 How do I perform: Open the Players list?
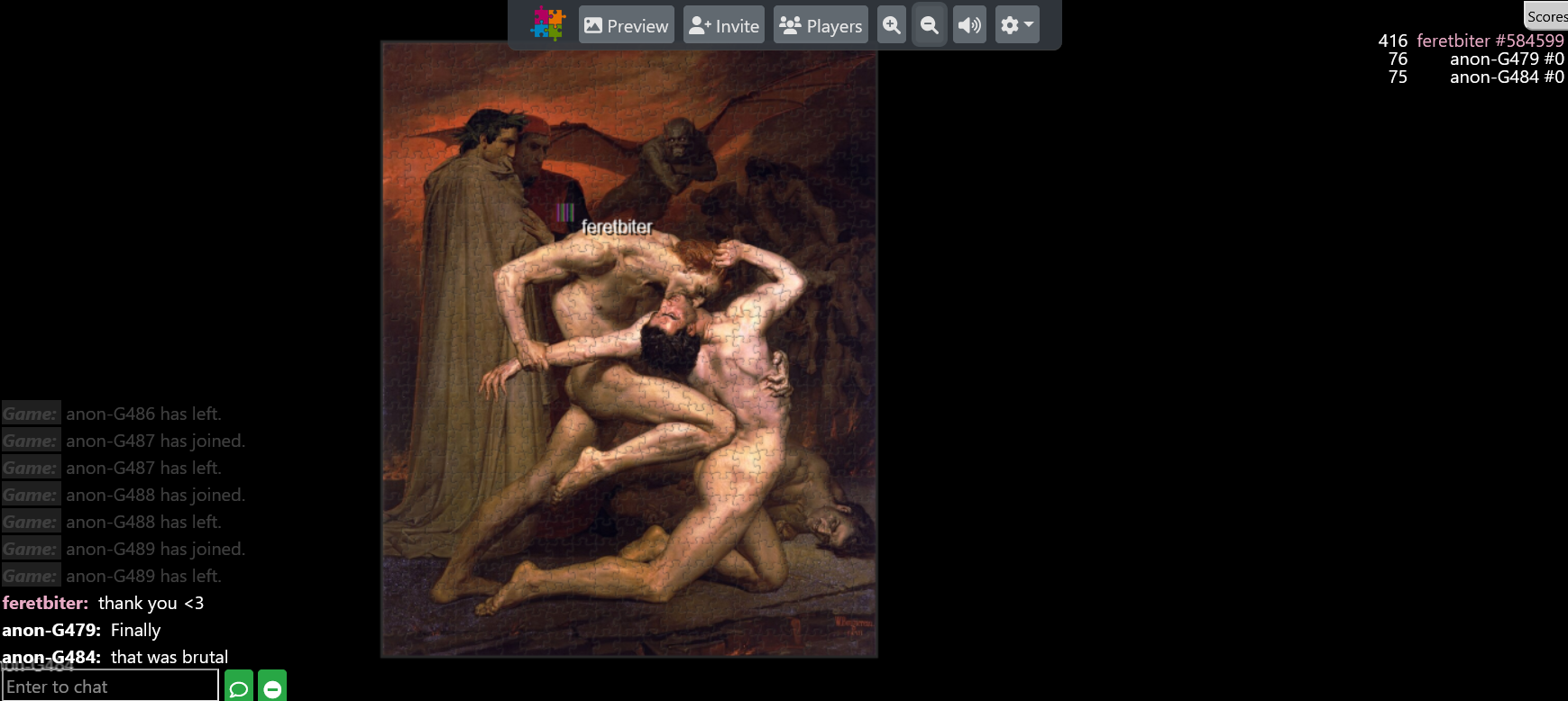click(821, 25)
